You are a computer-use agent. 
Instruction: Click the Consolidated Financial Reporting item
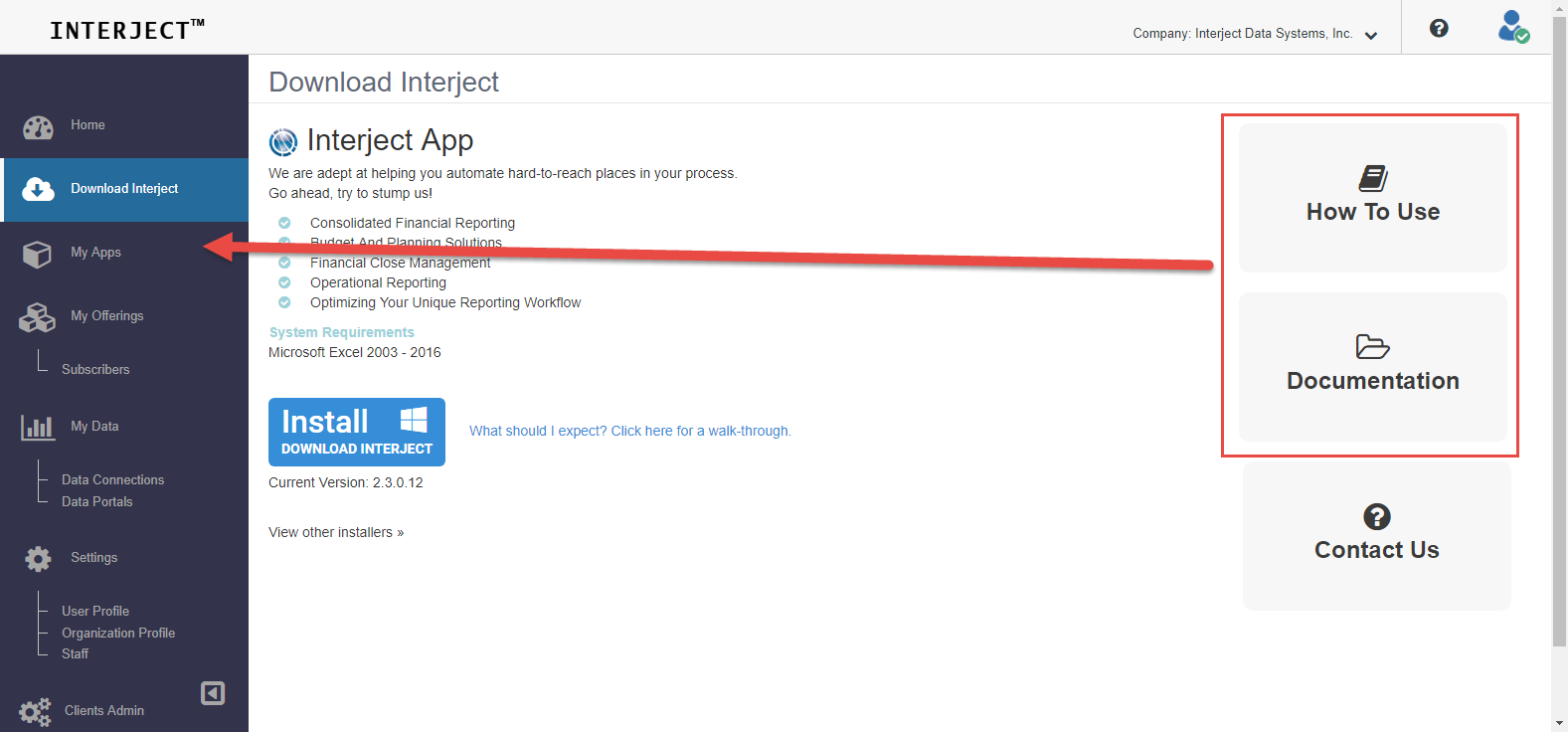[x=413, y=223]
